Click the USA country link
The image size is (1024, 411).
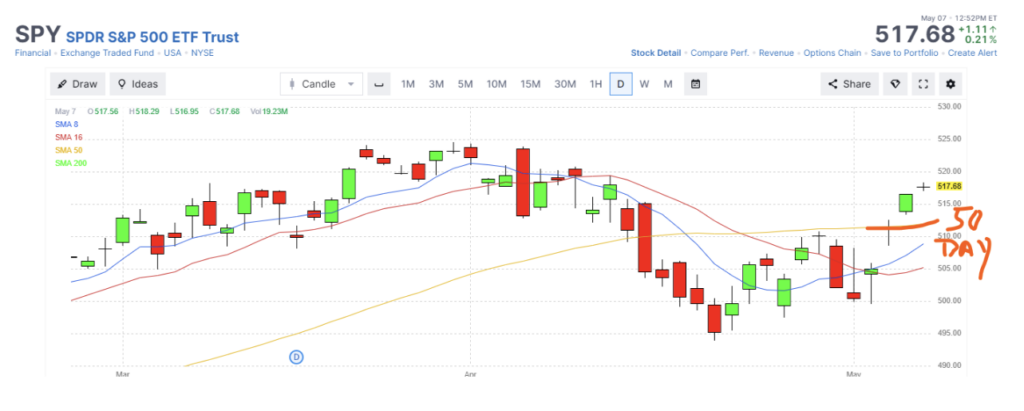pyautogui.click(x=172, y=53)
